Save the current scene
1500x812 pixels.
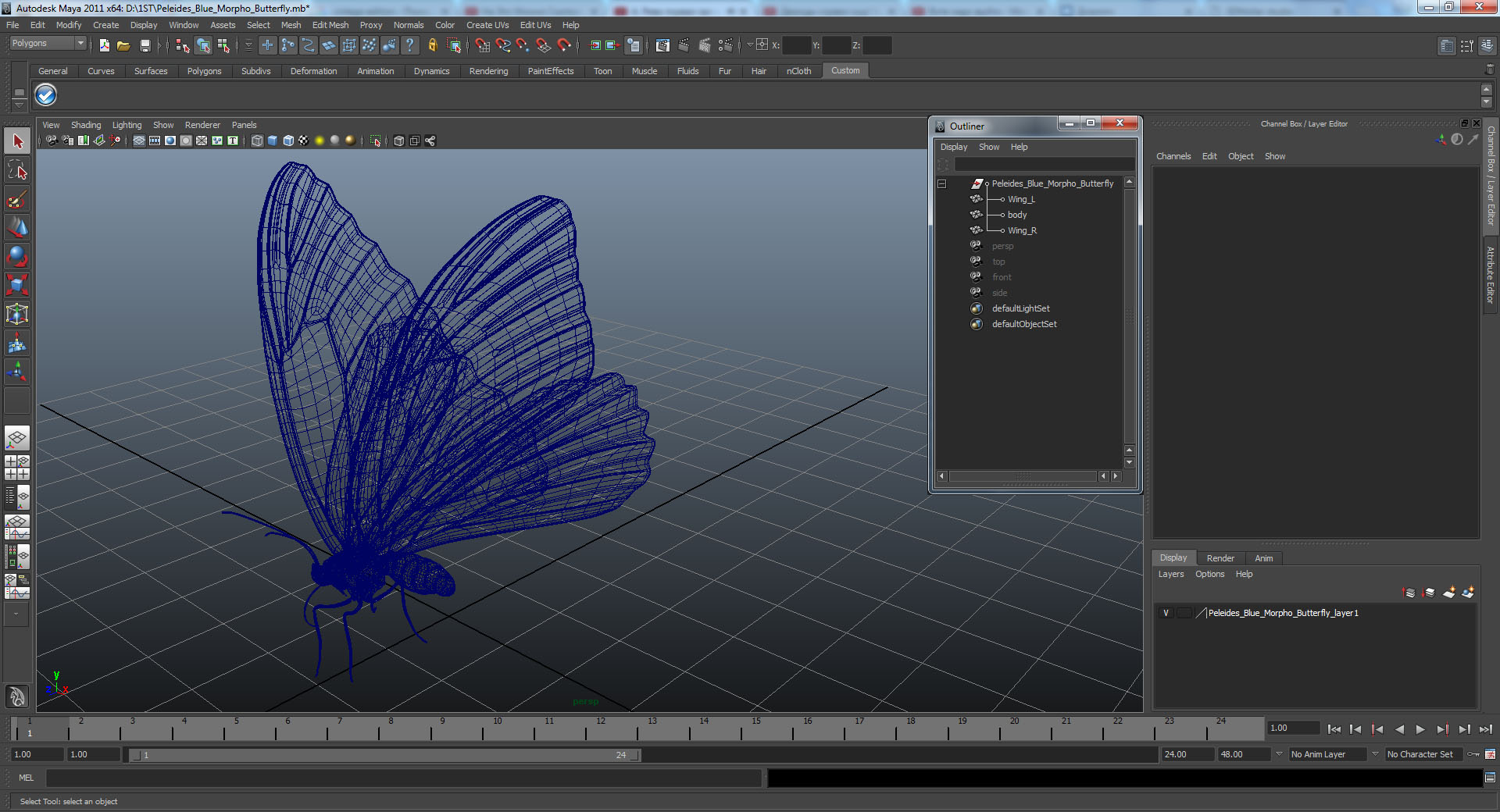[x=145, y=45]
